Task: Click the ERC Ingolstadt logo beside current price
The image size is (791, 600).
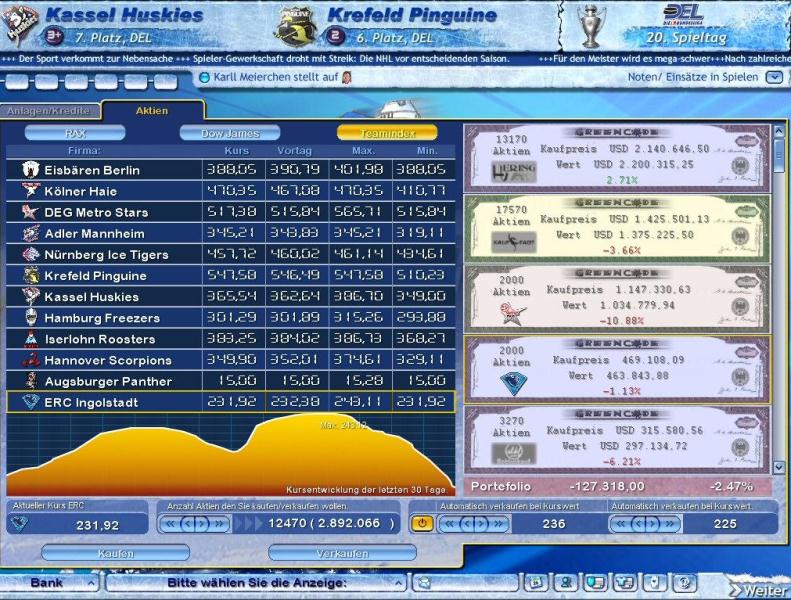Action: (x=19, y=524)
